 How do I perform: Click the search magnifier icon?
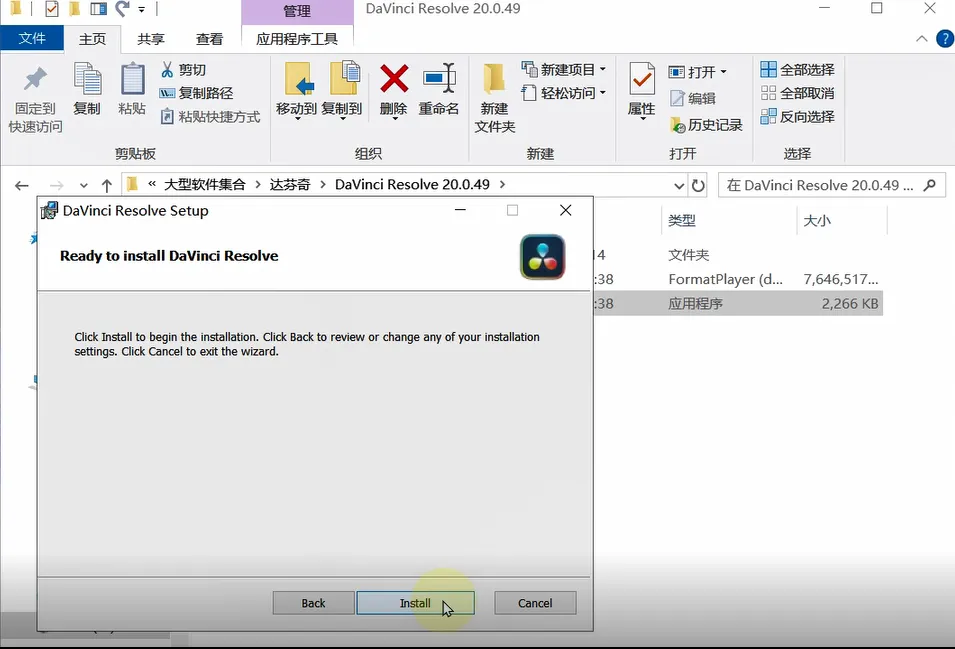pos(929,185)
